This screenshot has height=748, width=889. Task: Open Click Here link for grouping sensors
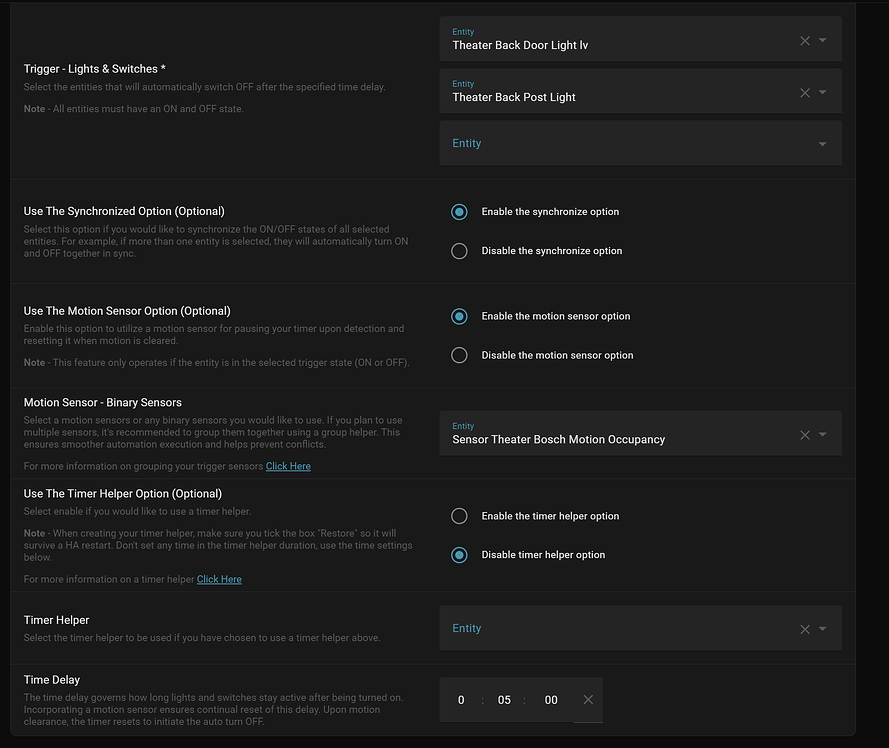pos(288,466)
